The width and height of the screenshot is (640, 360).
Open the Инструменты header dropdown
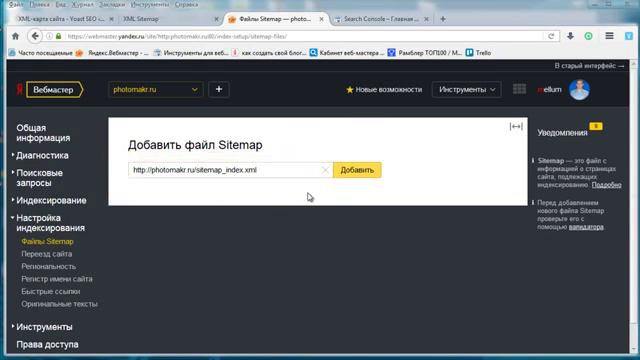point(467,89)
